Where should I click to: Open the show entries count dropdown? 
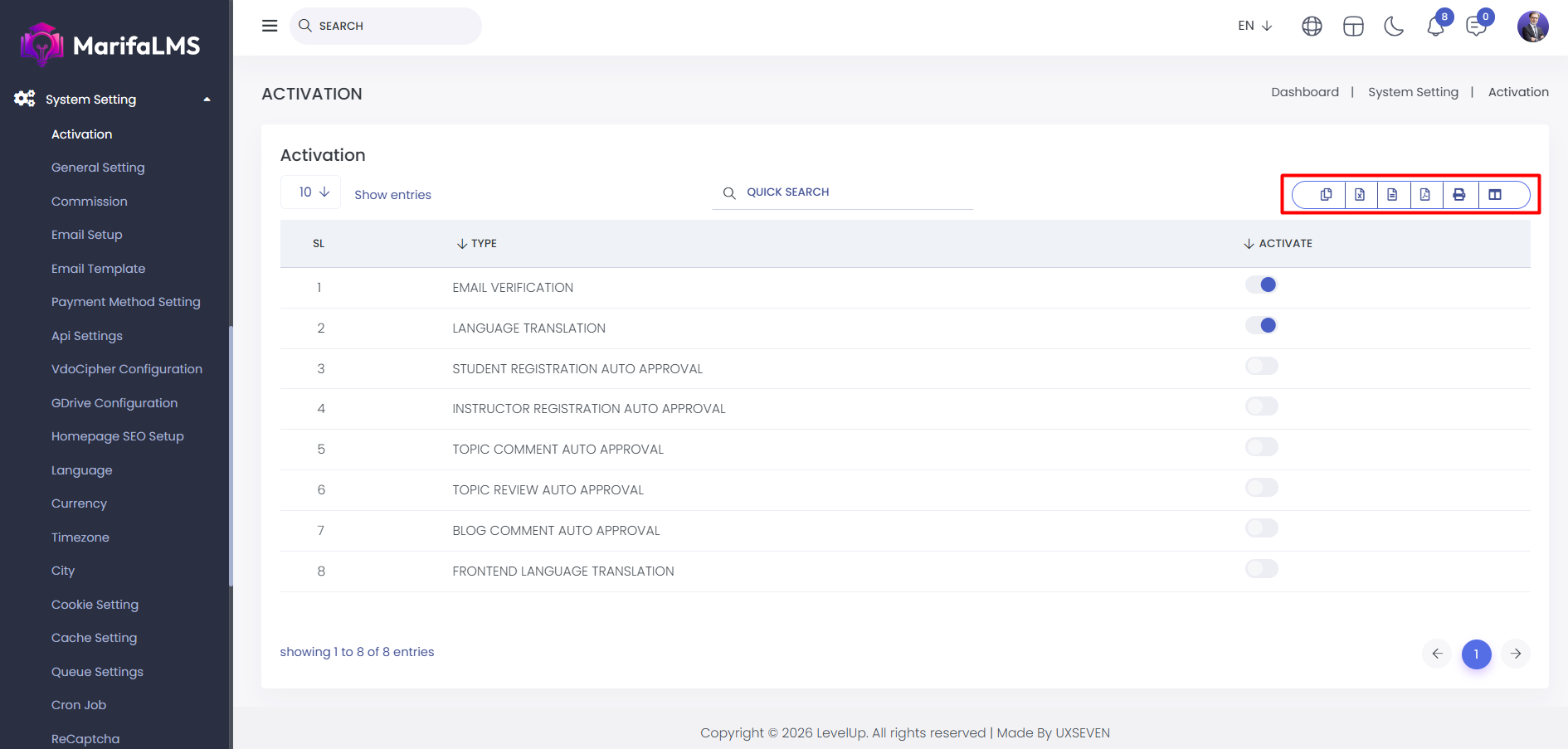pyautogui.click(x=313, y=192)
